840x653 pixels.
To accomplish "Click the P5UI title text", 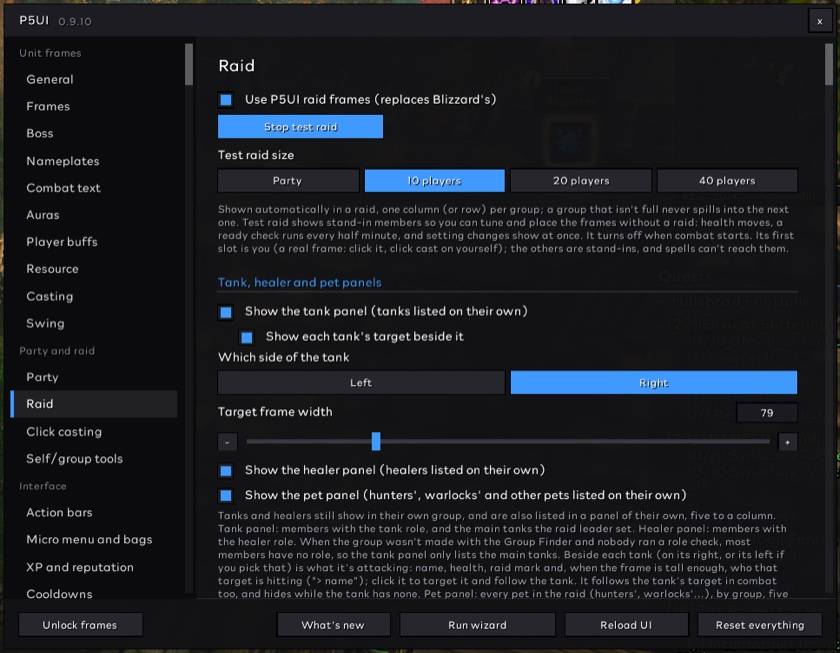I will pyautogui.click(x=34, y=20).
